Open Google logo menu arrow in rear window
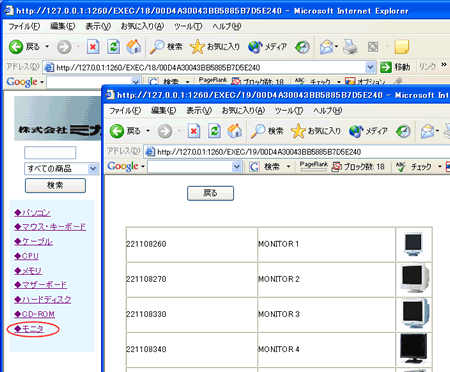 click(42, 82)
